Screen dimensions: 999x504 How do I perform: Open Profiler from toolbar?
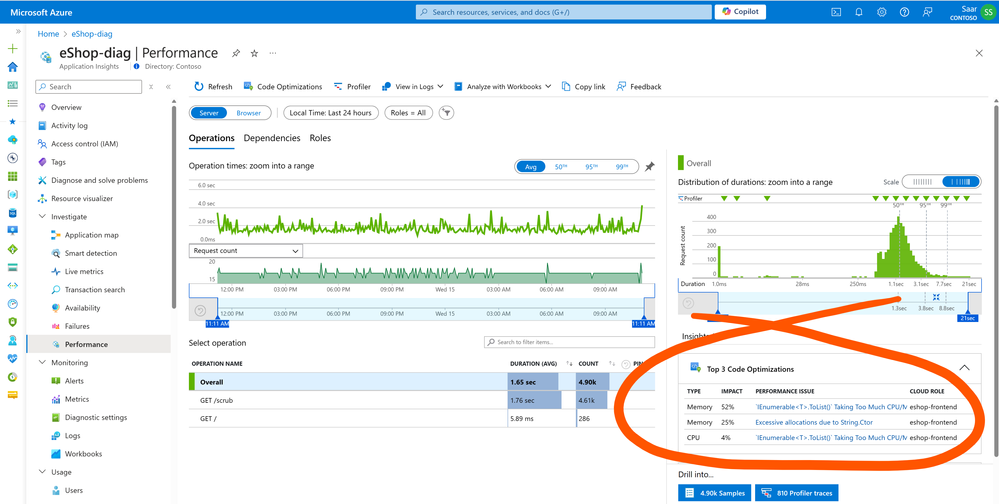(x=352, y=87)
